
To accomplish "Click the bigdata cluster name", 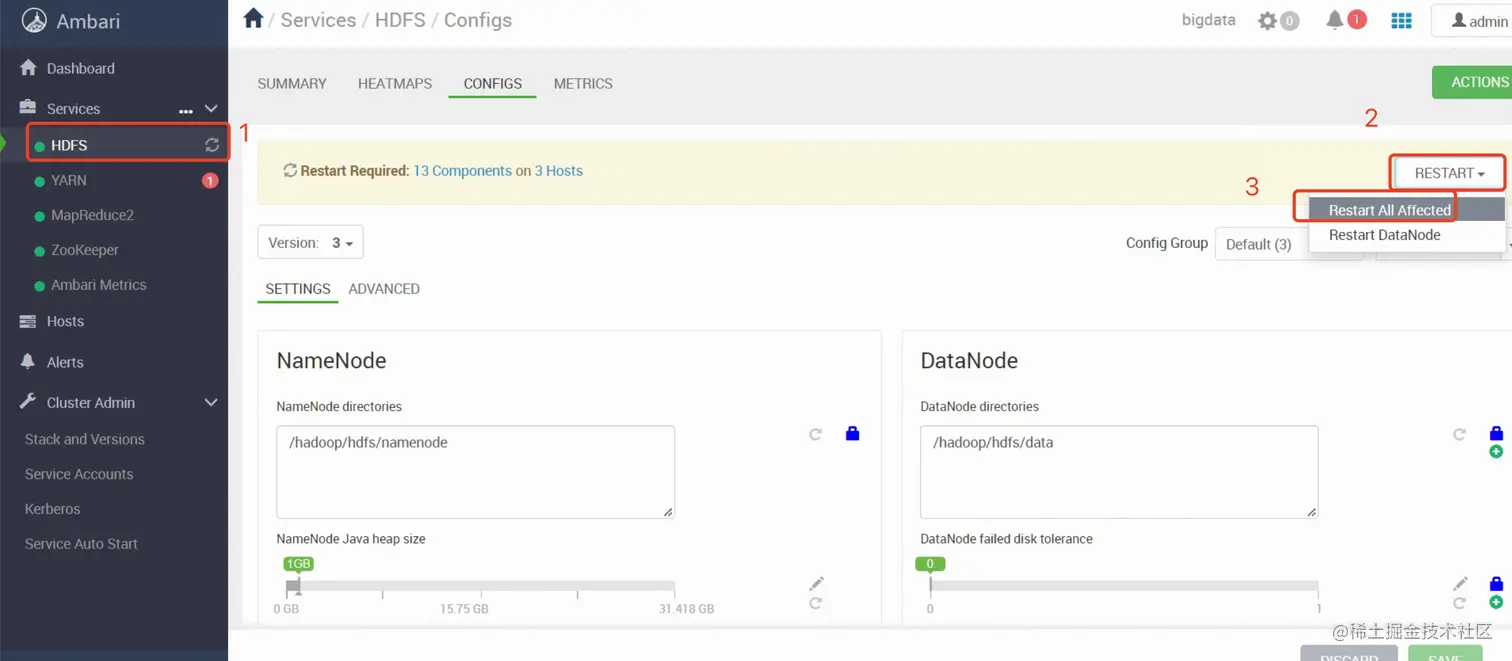I will pos(1208,20).
